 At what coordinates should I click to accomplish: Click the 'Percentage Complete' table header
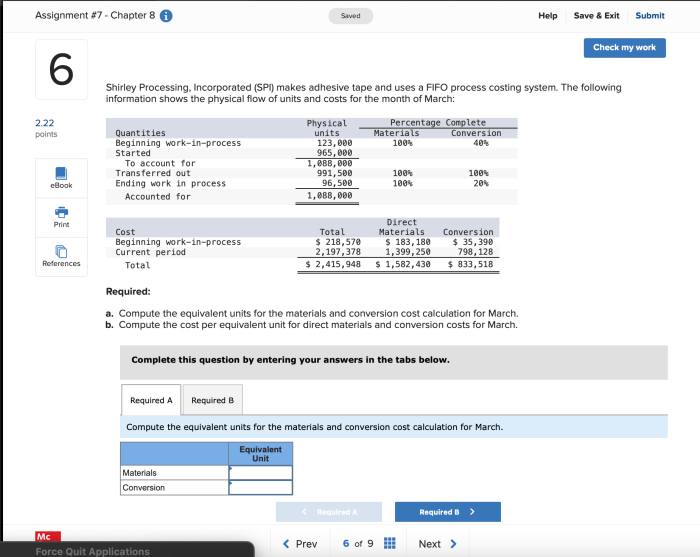[x=438, y=122]
